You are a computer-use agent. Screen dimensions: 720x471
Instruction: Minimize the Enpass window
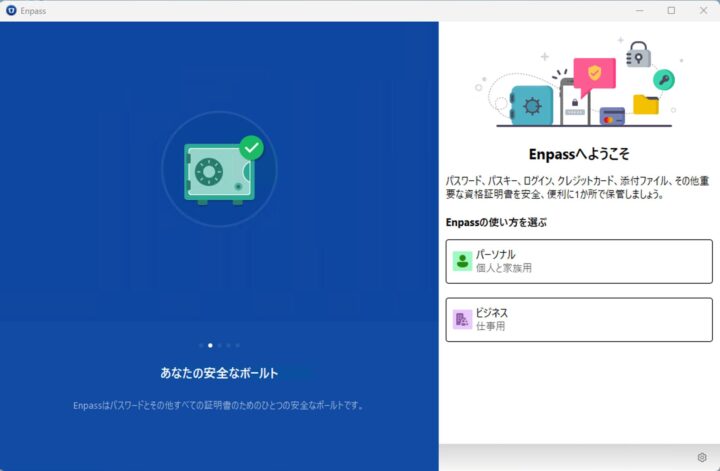(642, 10)
